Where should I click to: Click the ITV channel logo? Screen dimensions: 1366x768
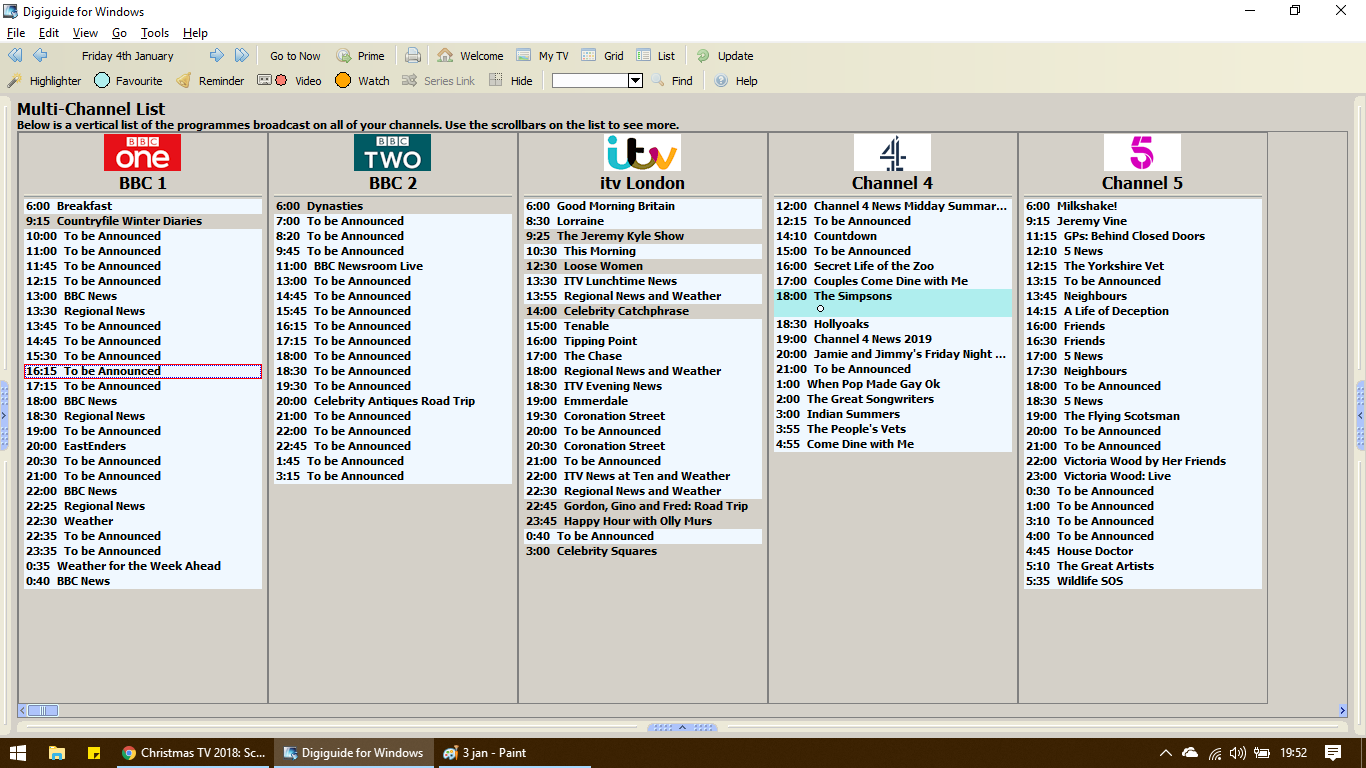click(642, 153)
